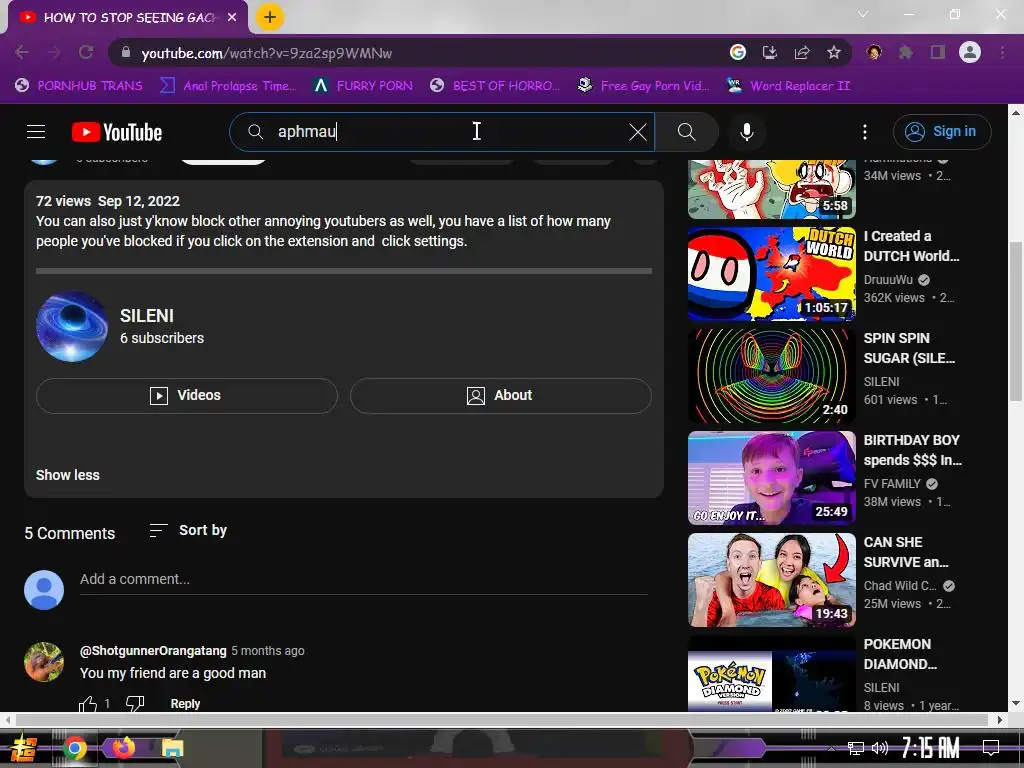Close the HOW TO STOP SEEING GACHA tab
The height and width of the screenshot is (768, 1024).
point(232,18)
